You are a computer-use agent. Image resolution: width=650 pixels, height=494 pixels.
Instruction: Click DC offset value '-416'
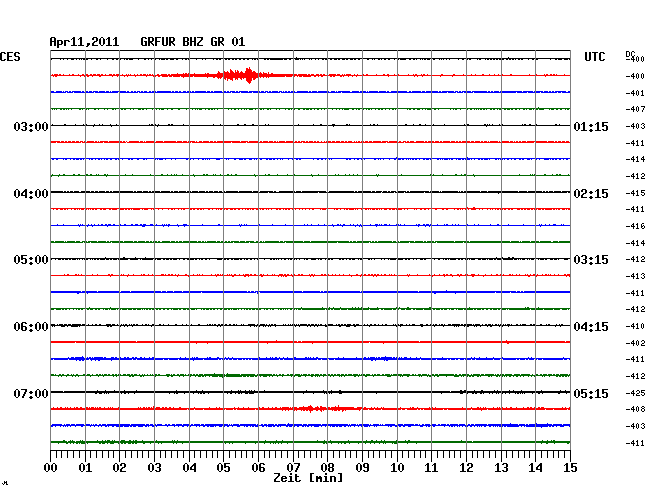635,226
